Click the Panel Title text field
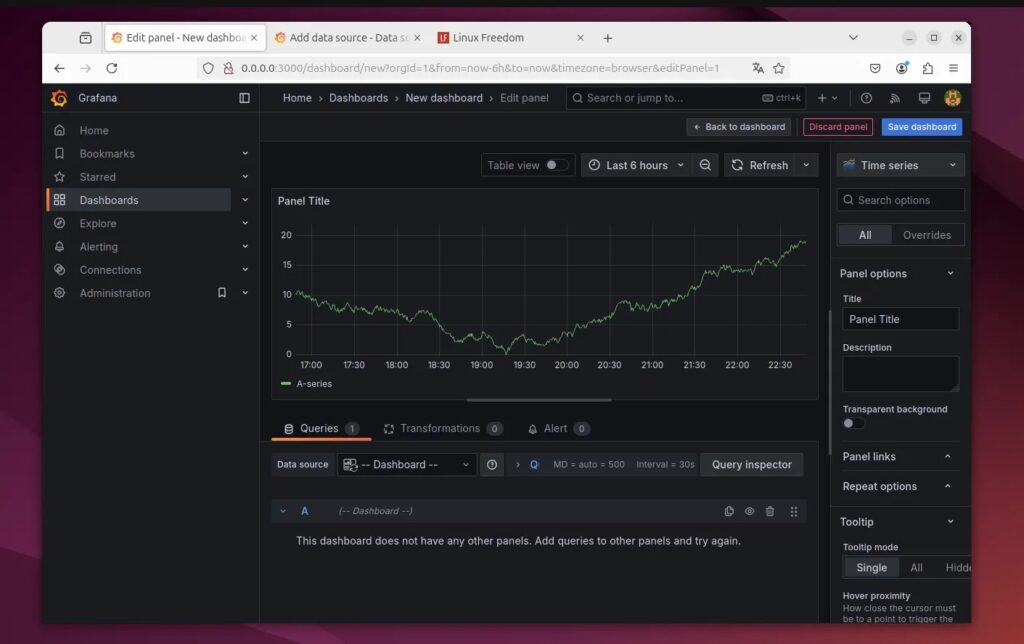Image resolution: width=1024 pixels, height=644 pixels. point(900,318)
